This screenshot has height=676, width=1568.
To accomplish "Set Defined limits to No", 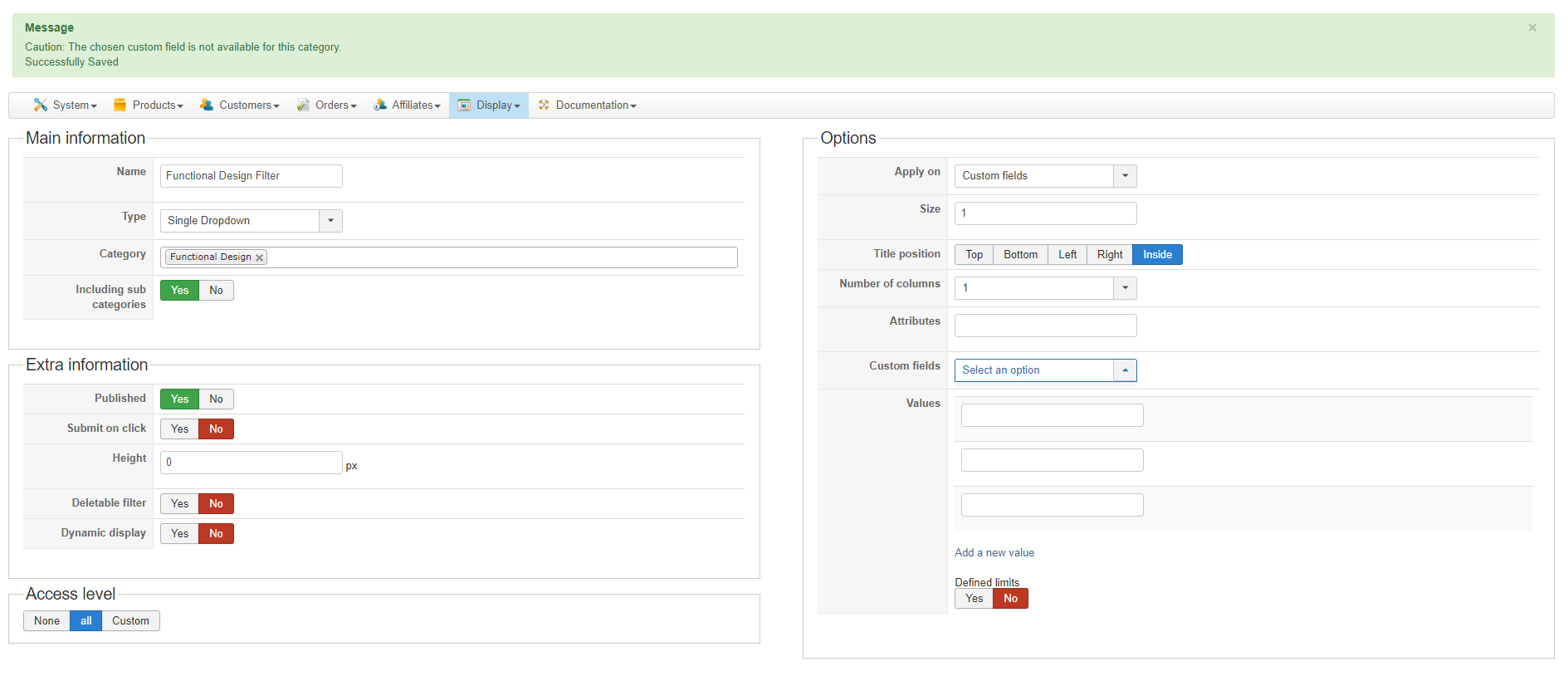I will tap(1010, 598).
